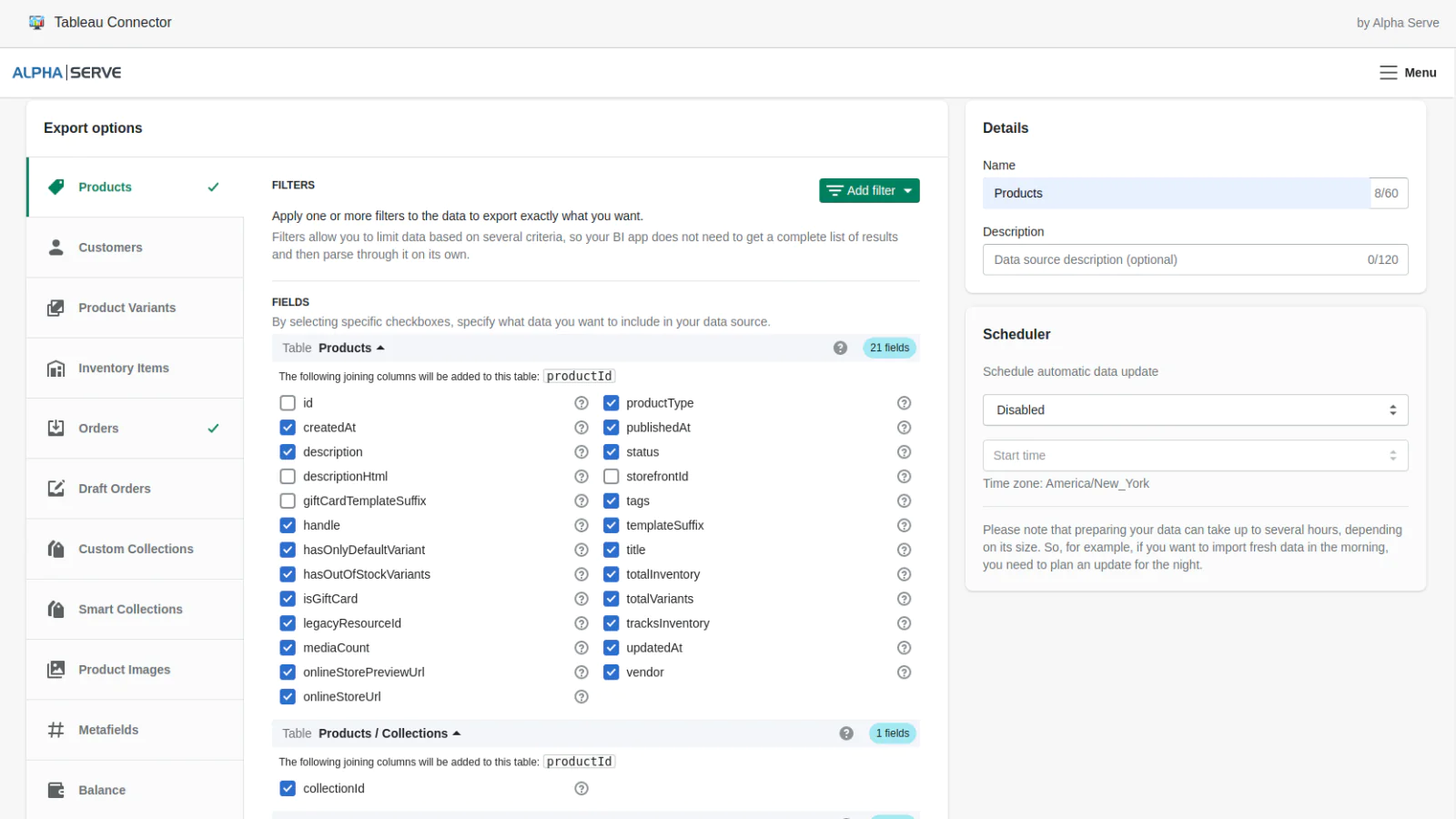Uncheck the isGiftCard checkbox
Image resolution: width=1456 pixels, height=819 pixels.
288,599
